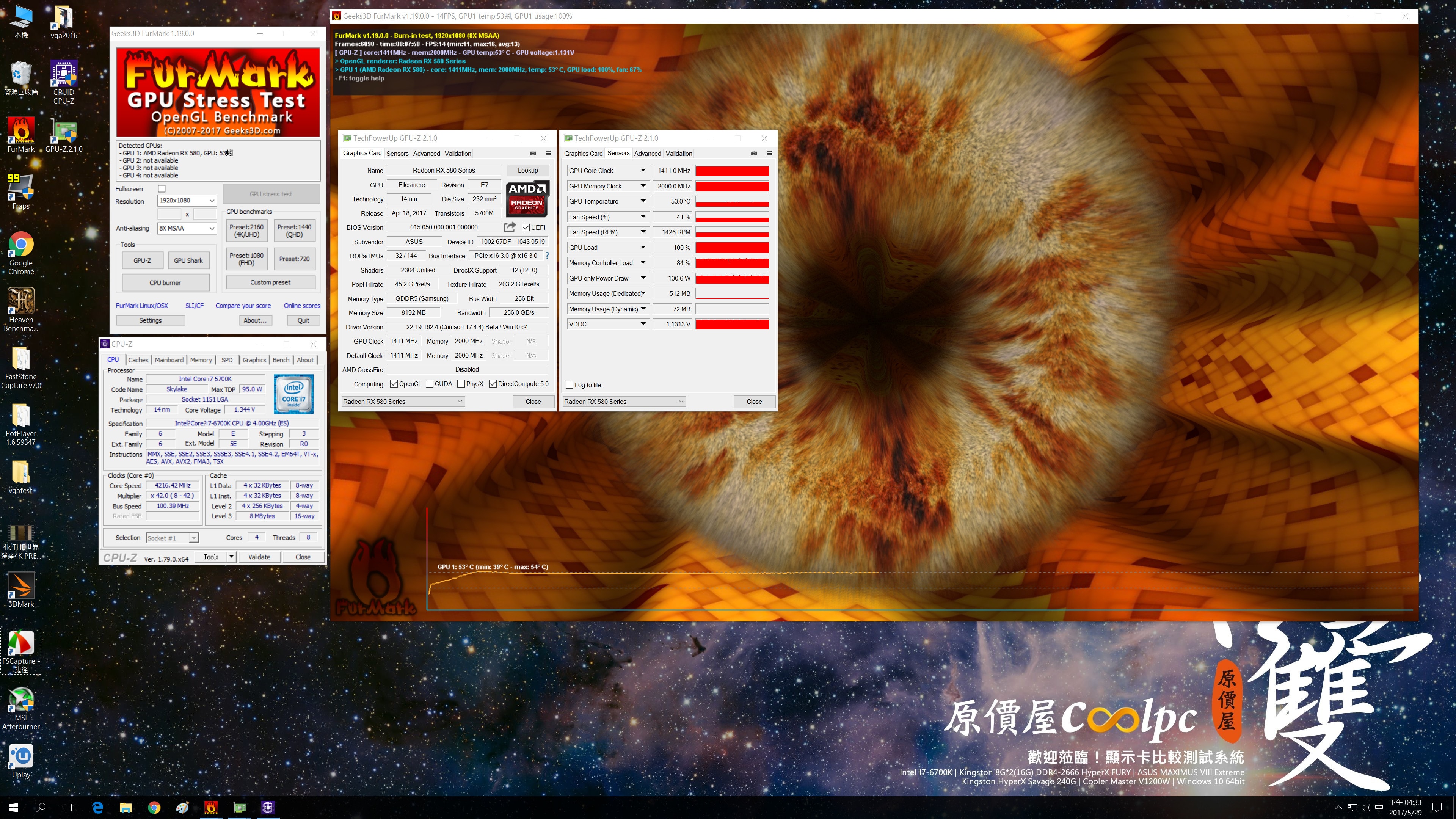Open CPUID CPU-Z desktop icon
Screen dimensions: 1456x819
[63, 83]
